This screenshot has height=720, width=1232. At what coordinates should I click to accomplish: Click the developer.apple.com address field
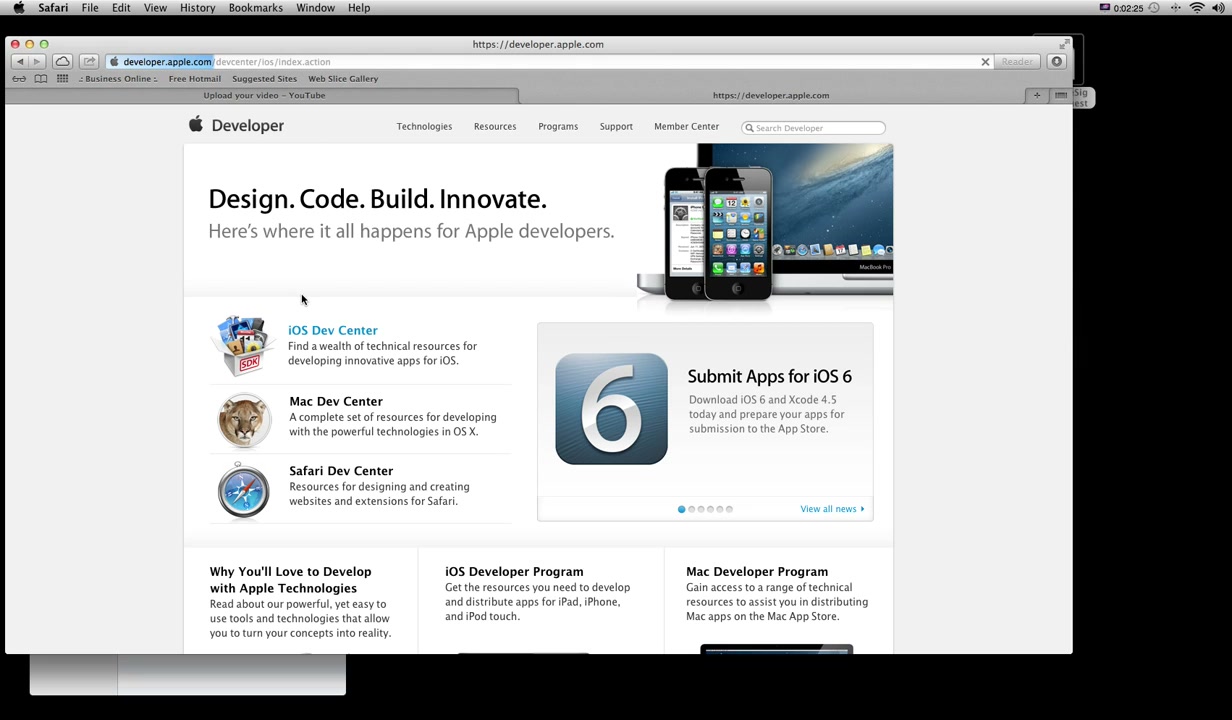tap(548, 62)
